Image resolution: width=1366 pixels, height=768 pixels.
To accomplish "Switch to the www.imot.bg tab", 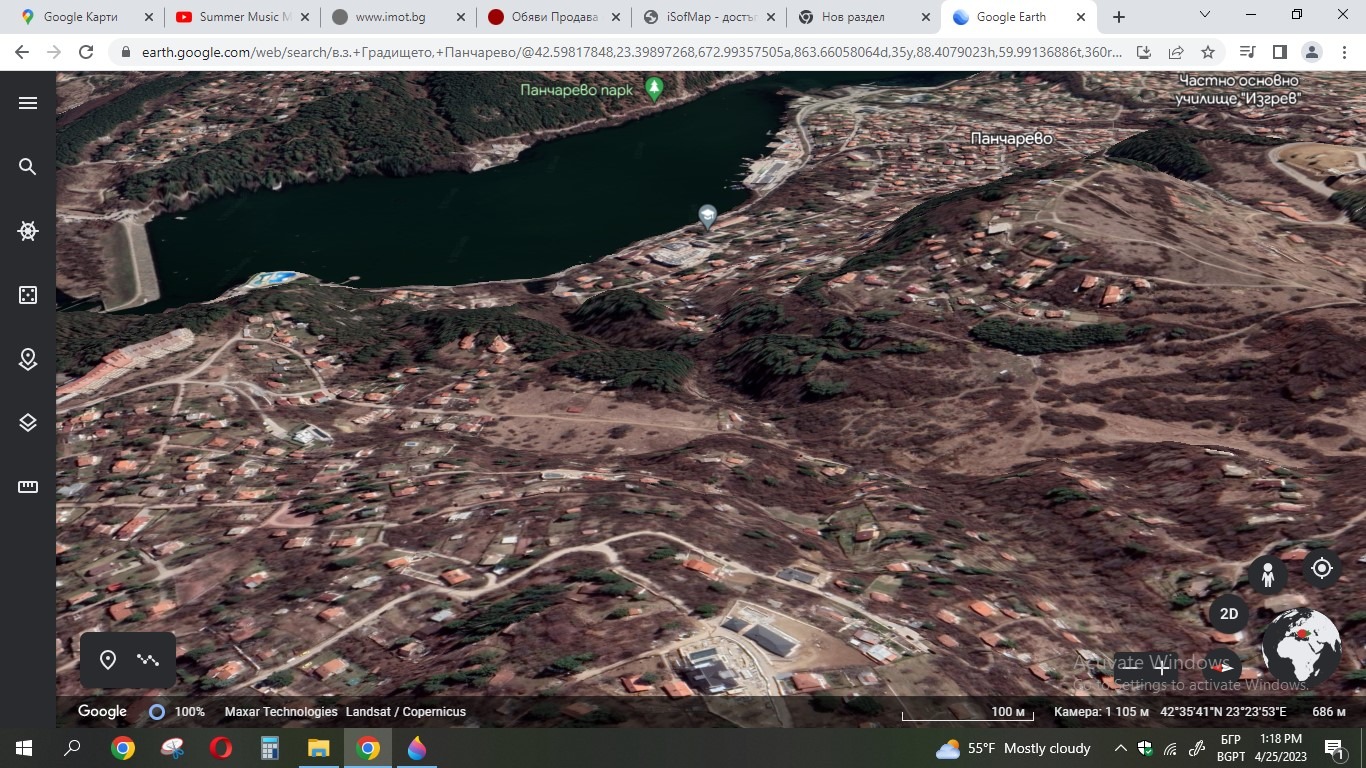I will tap(397, 17).
